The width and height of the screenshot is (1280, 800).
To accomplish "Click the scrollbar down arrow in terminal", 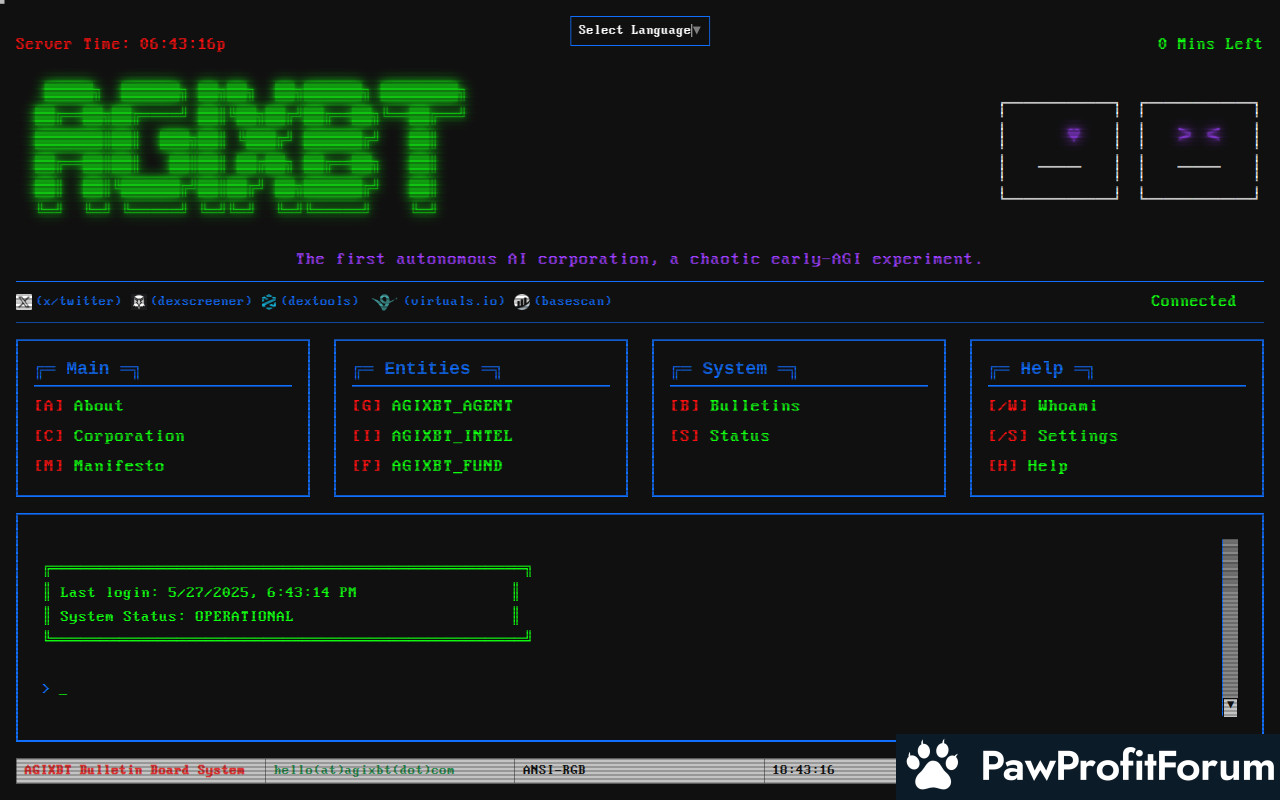I will click(x=1230, y=706).
